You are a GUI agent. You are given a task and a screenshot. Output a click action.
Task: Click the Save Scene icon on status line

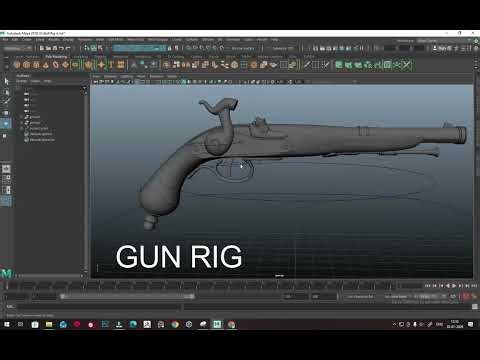(x=55, y=48)
